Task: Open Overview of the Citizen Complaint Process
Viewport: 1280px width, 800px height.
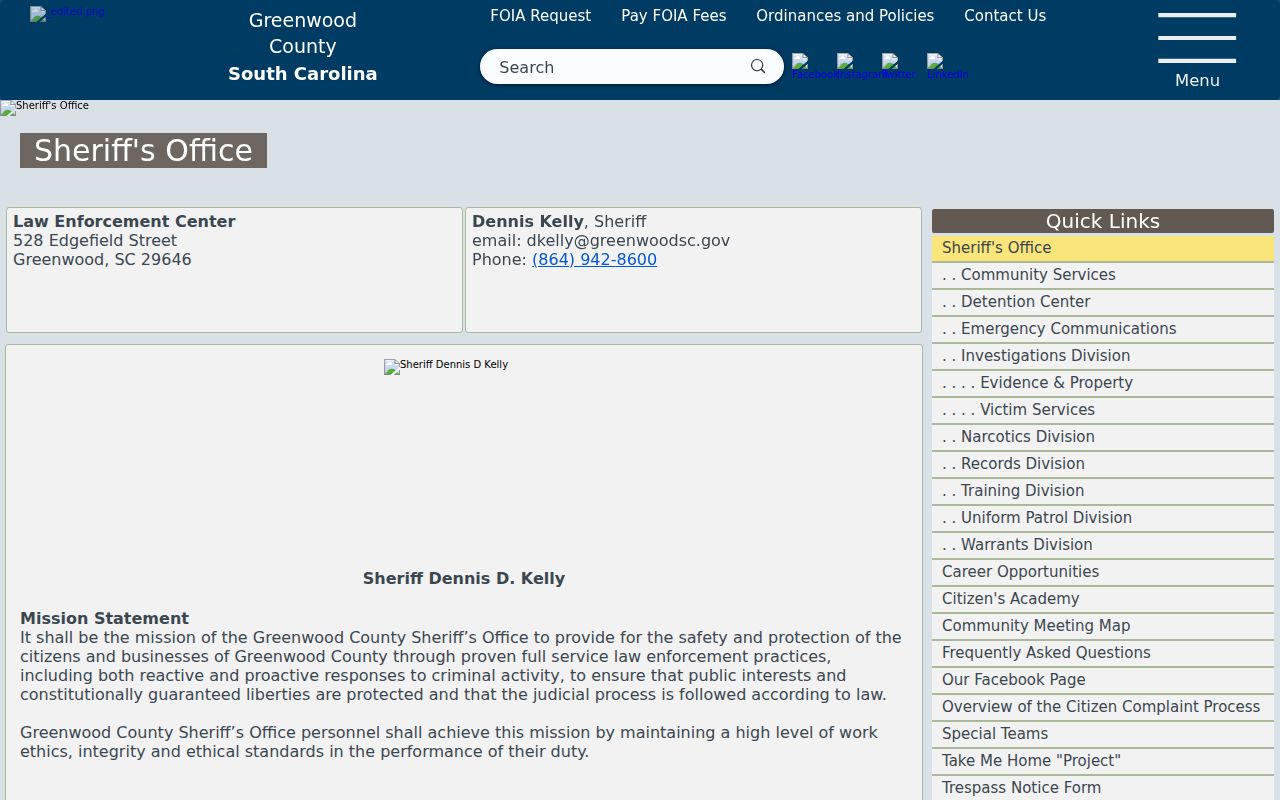Action: [1103, 707]
